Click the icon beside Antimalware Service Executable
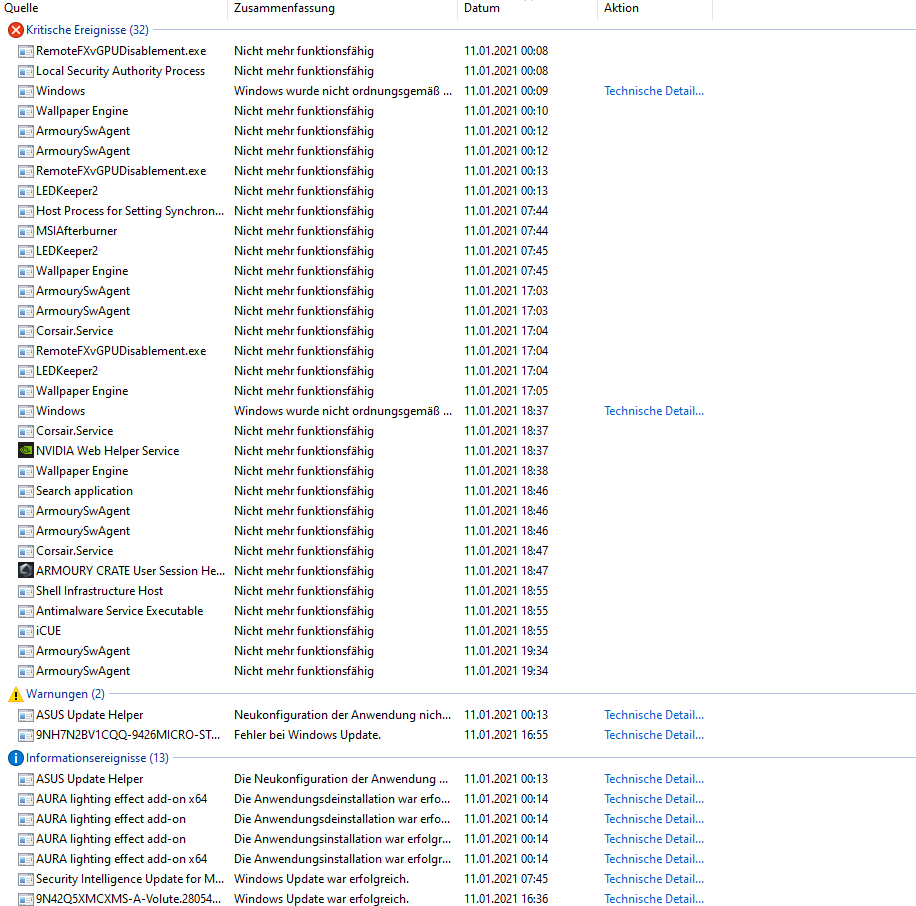The width and height of the screenshot is (916, 906). (x=26, y=611)
